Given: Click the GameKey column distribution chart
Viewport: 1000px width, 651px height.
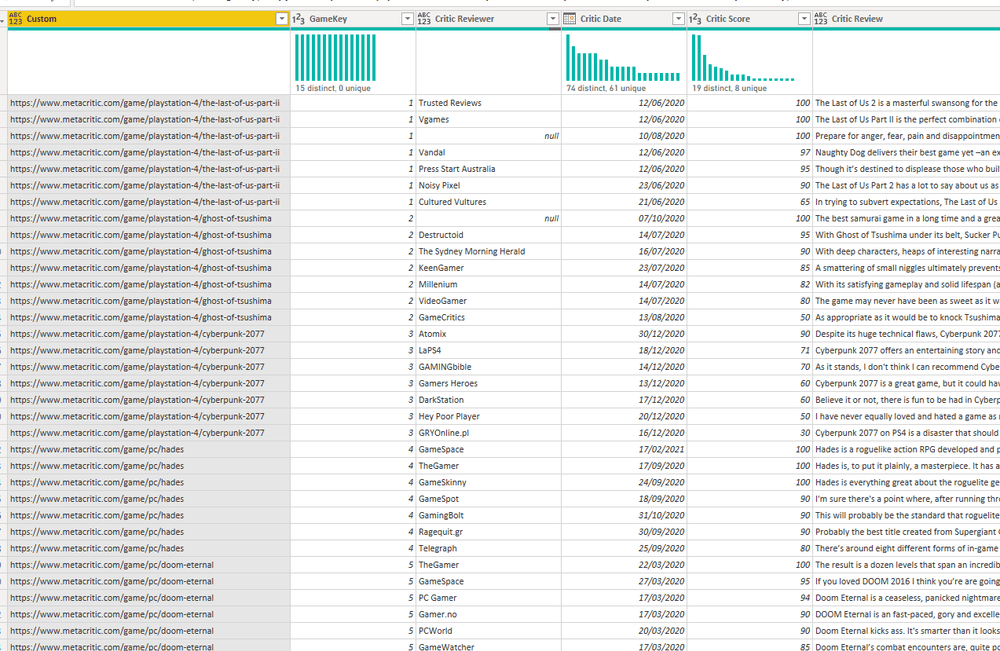Looking at the screenshot, I should 335,57.
